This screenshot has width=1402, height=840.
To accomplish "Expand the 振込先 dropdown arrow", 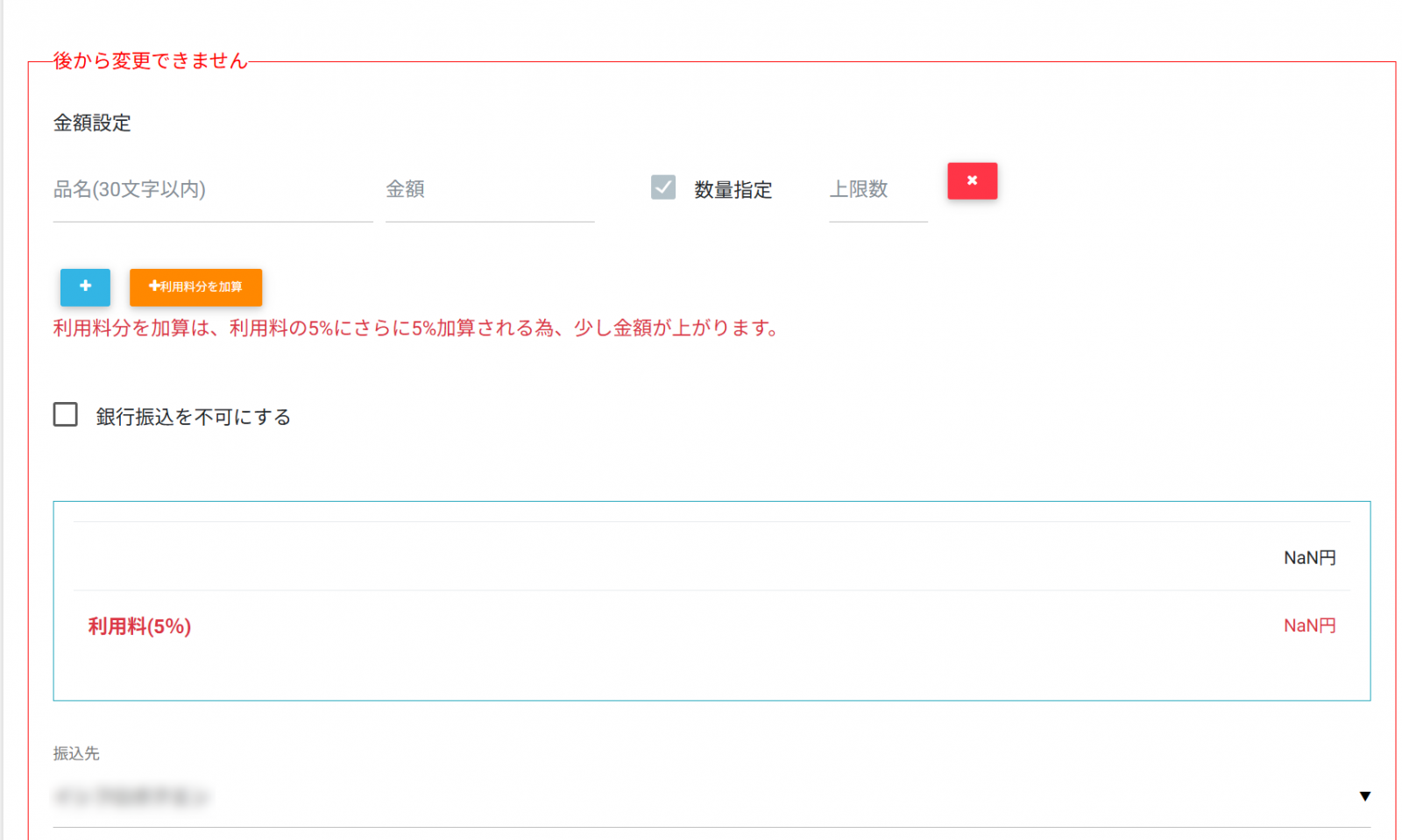I will click(1364, 796).
